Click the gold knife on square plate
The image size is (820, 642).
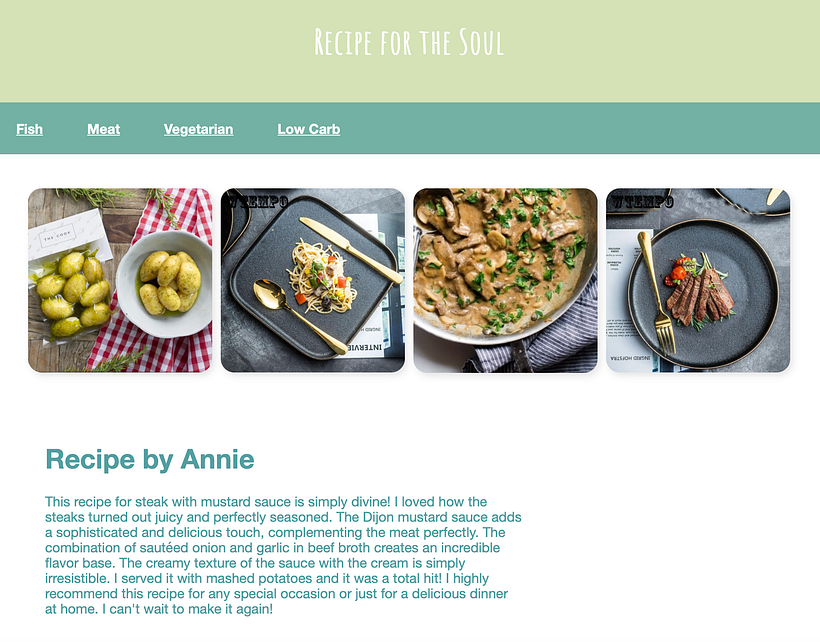point(351,250)
